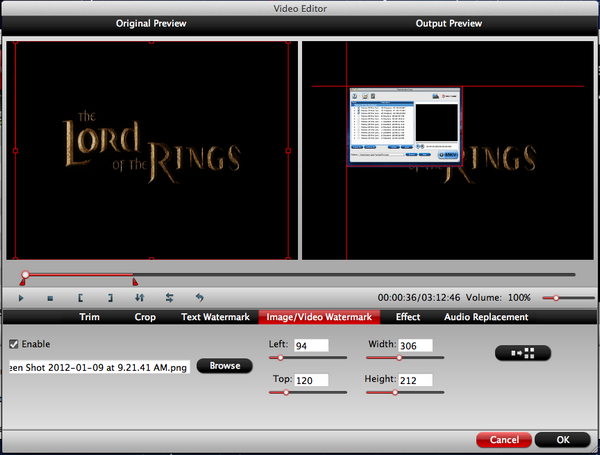This screenshot has height=455, width=600.
Task: Click Browse to choose watermark file
Action: click(225, 365)
